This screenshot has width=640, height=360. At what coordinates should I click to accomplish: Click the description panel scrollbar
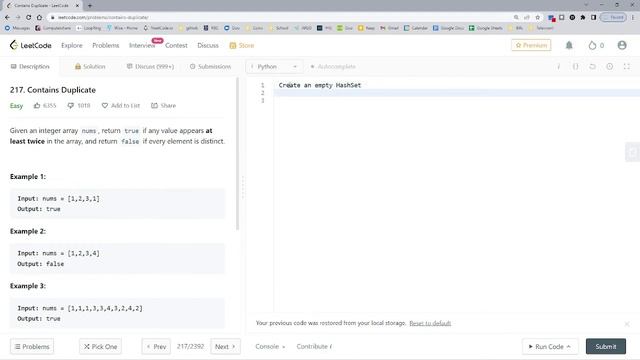coord(237,154)
